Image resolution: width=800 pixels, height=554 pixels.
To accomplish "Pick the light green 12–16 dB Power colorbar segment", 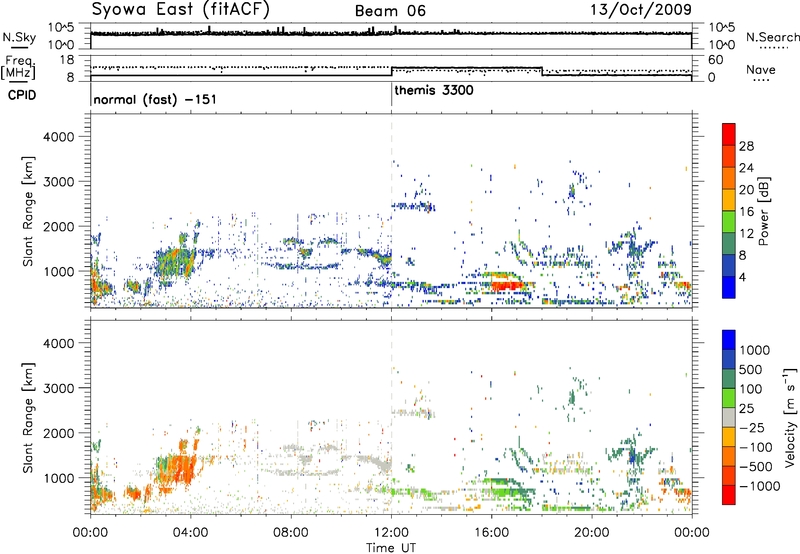I will click(729, 222).
